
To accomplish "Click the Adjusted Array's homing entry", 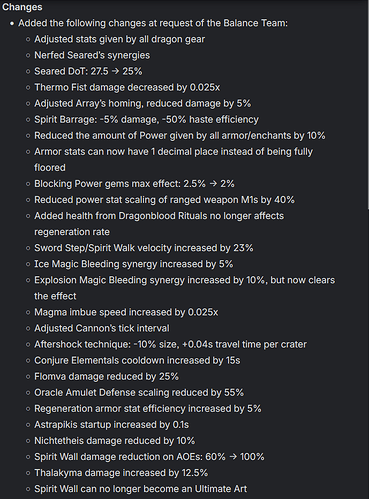I will point(142,103).
